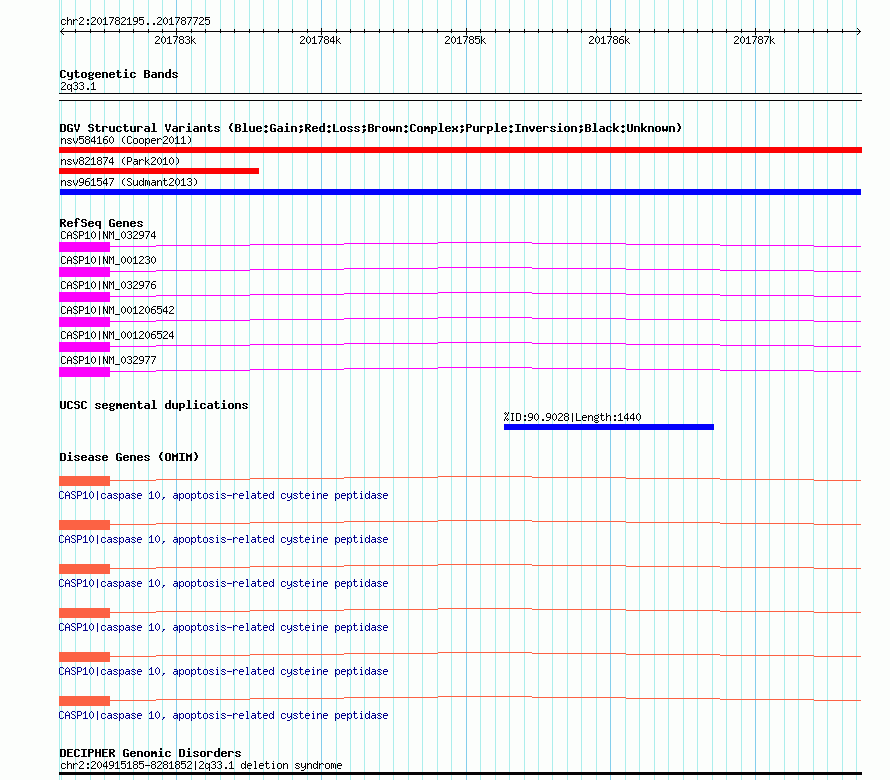Open the last CASP10 caspase 10 OMIM link
This screenshot has height=780, width=890.
coord(223,715)
